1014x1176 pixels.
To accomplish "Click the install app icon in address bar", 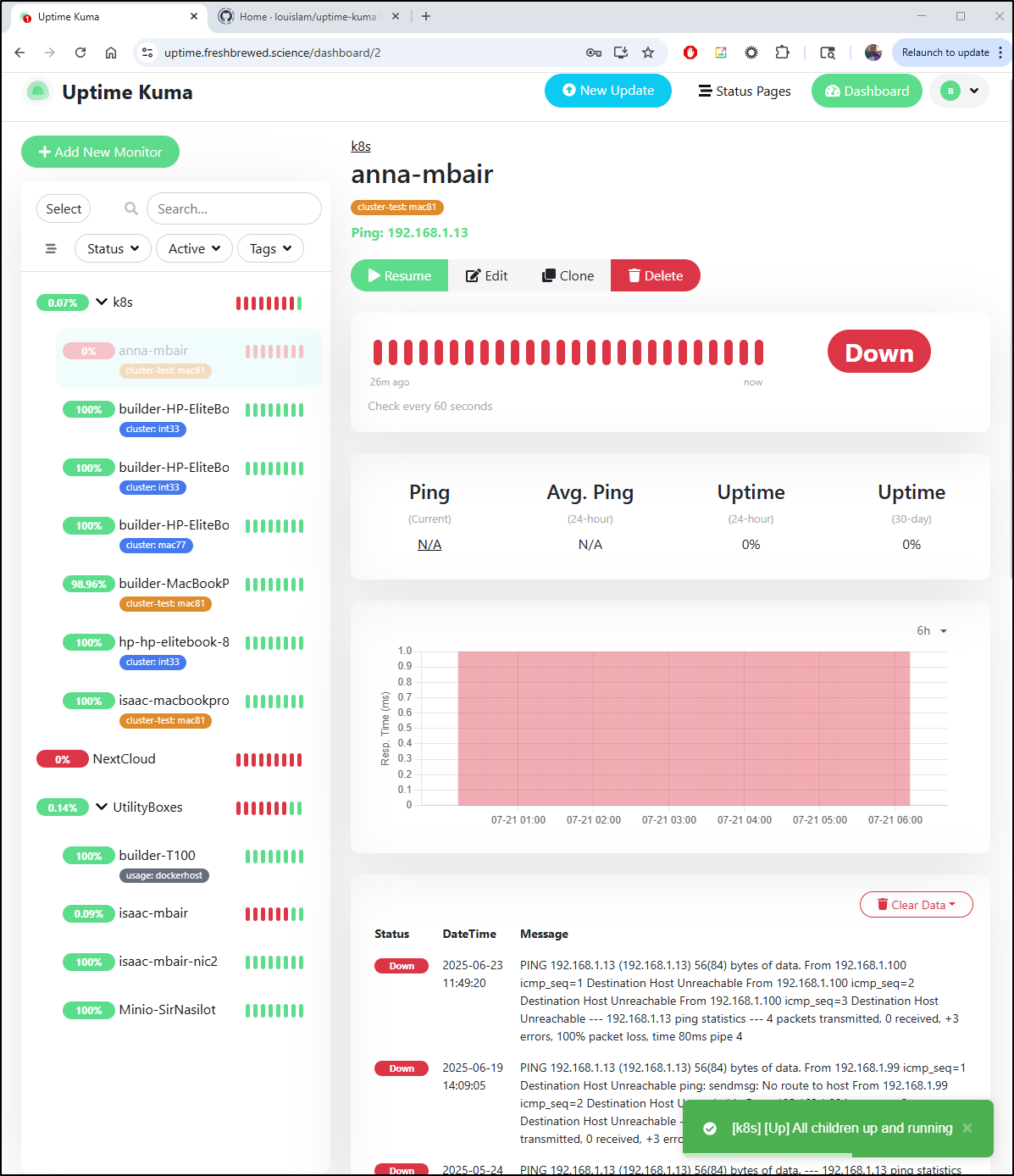I will coord(621,53).
